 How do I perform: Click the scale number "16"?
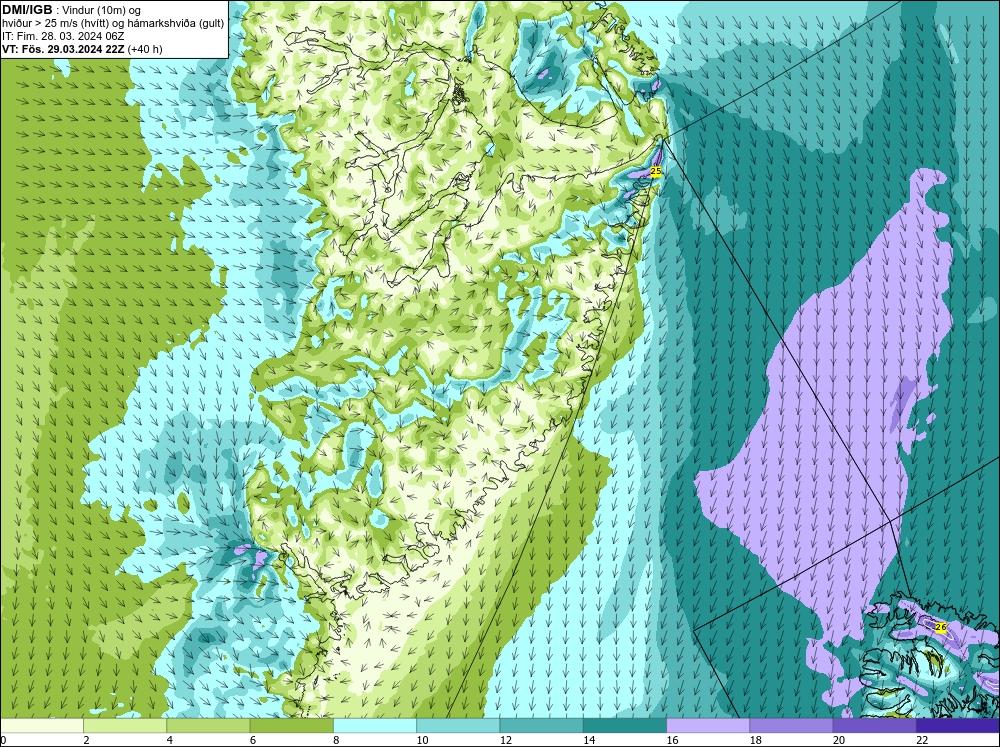(672, 739)
